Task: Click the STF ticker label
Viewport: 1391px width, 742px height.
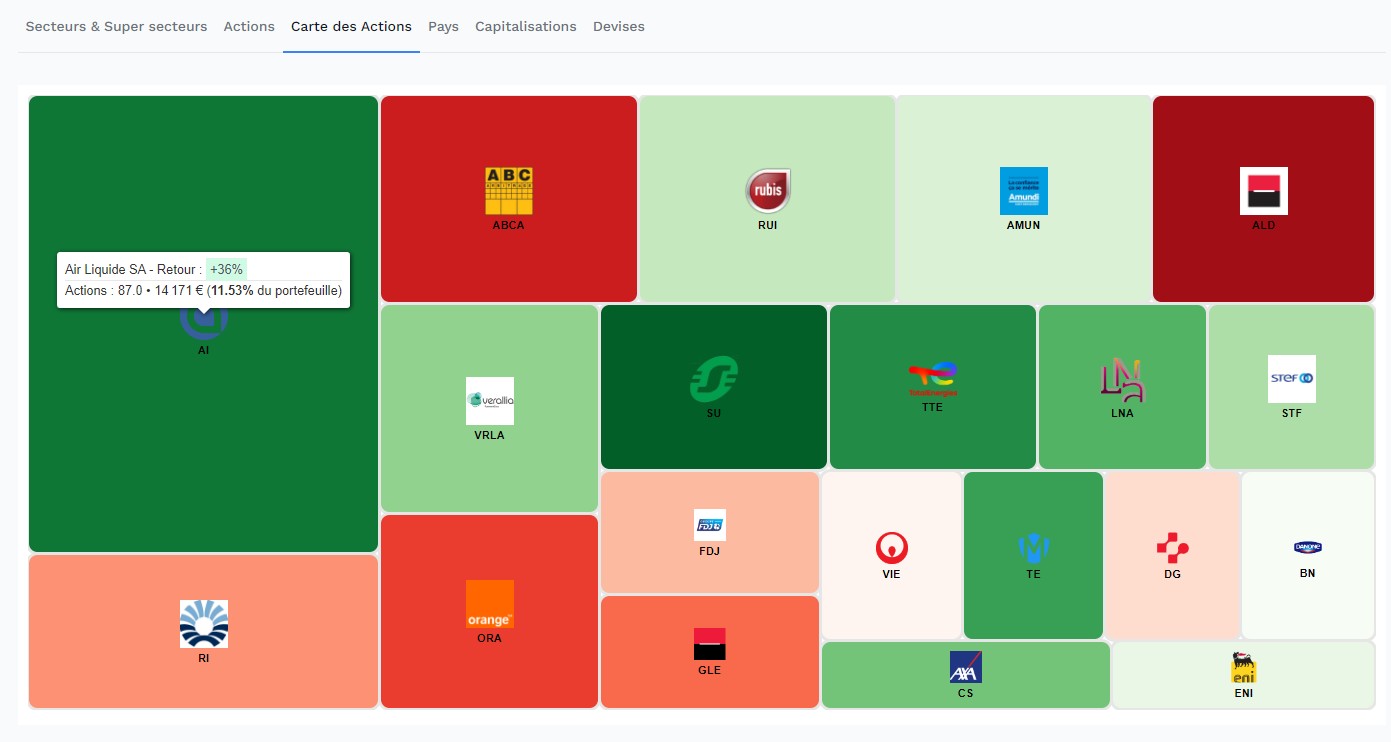Action: 1292,414
